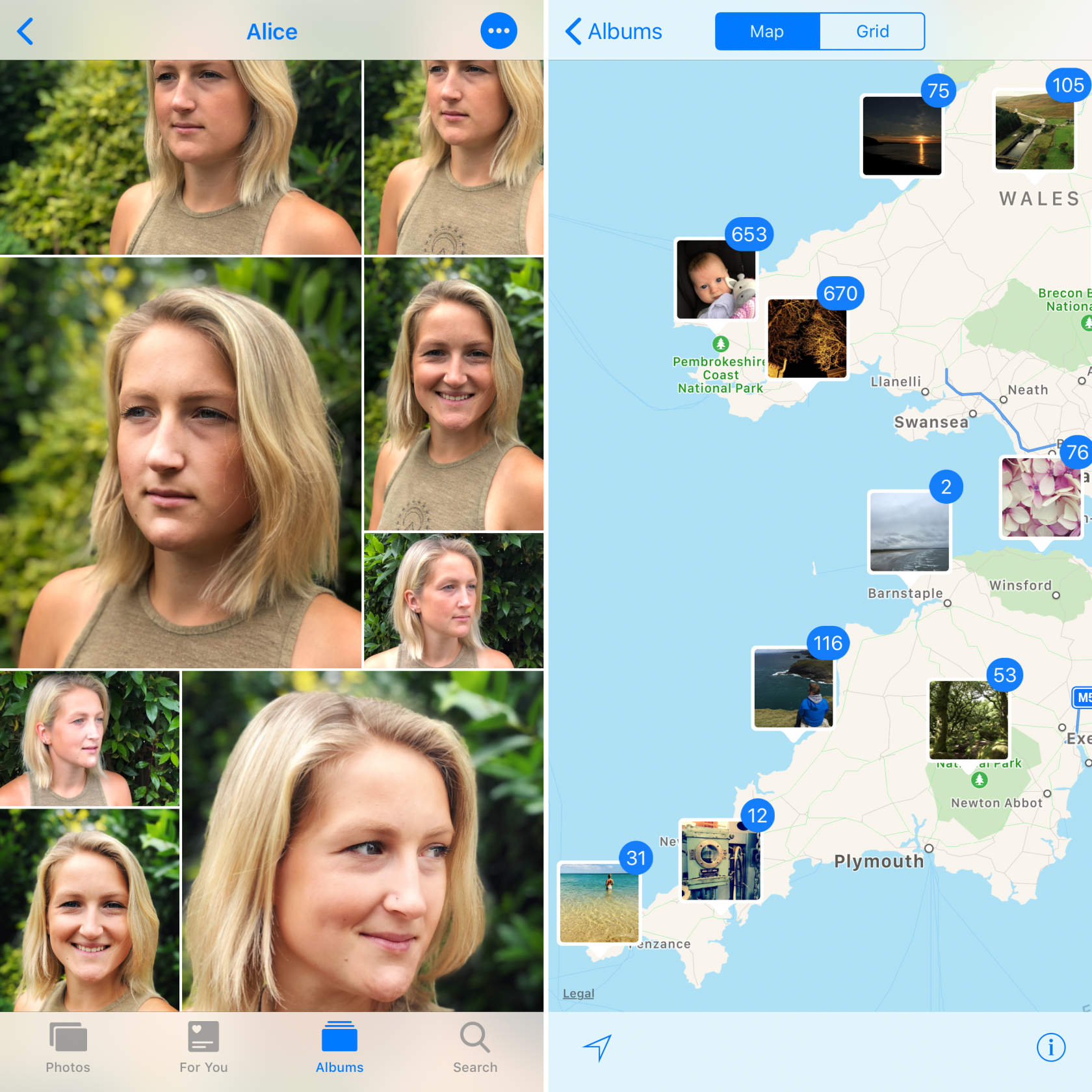Switch to the Grid view
This screenshot has width=1092, height=1092.
[x=872, y=31]
